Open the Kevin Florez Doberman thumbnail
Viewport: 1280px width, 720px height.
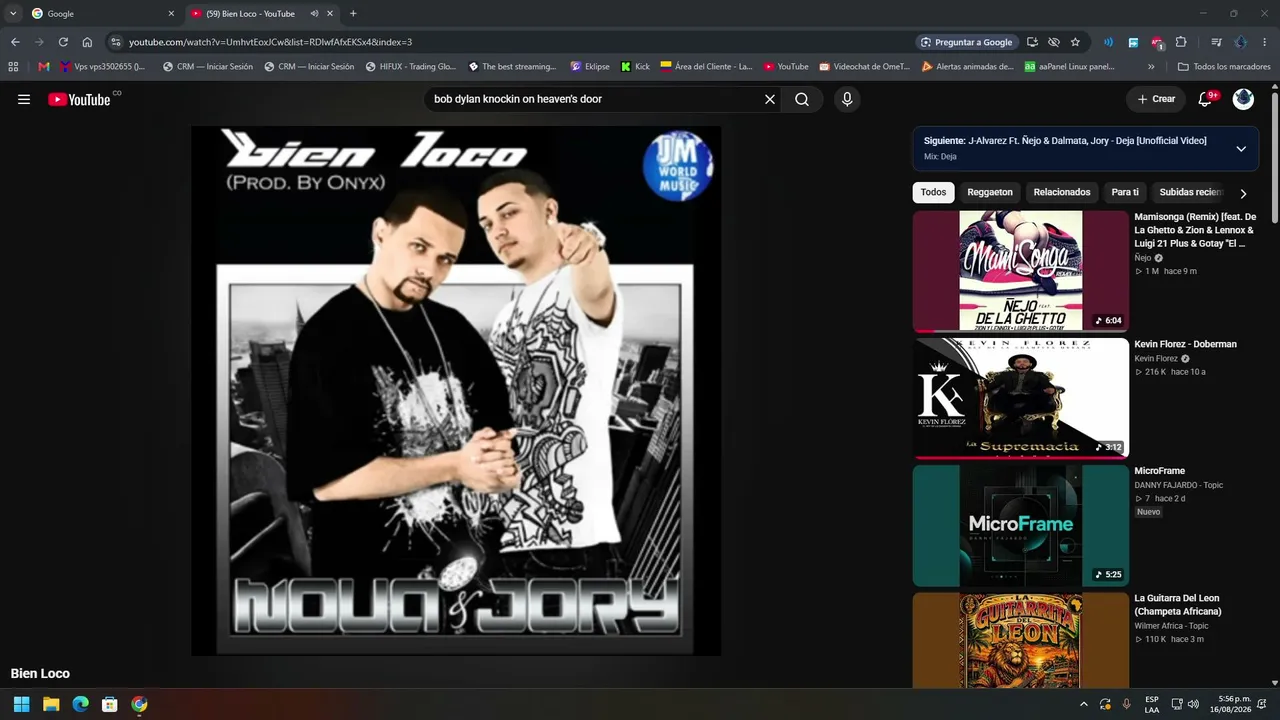(1021, 398)
